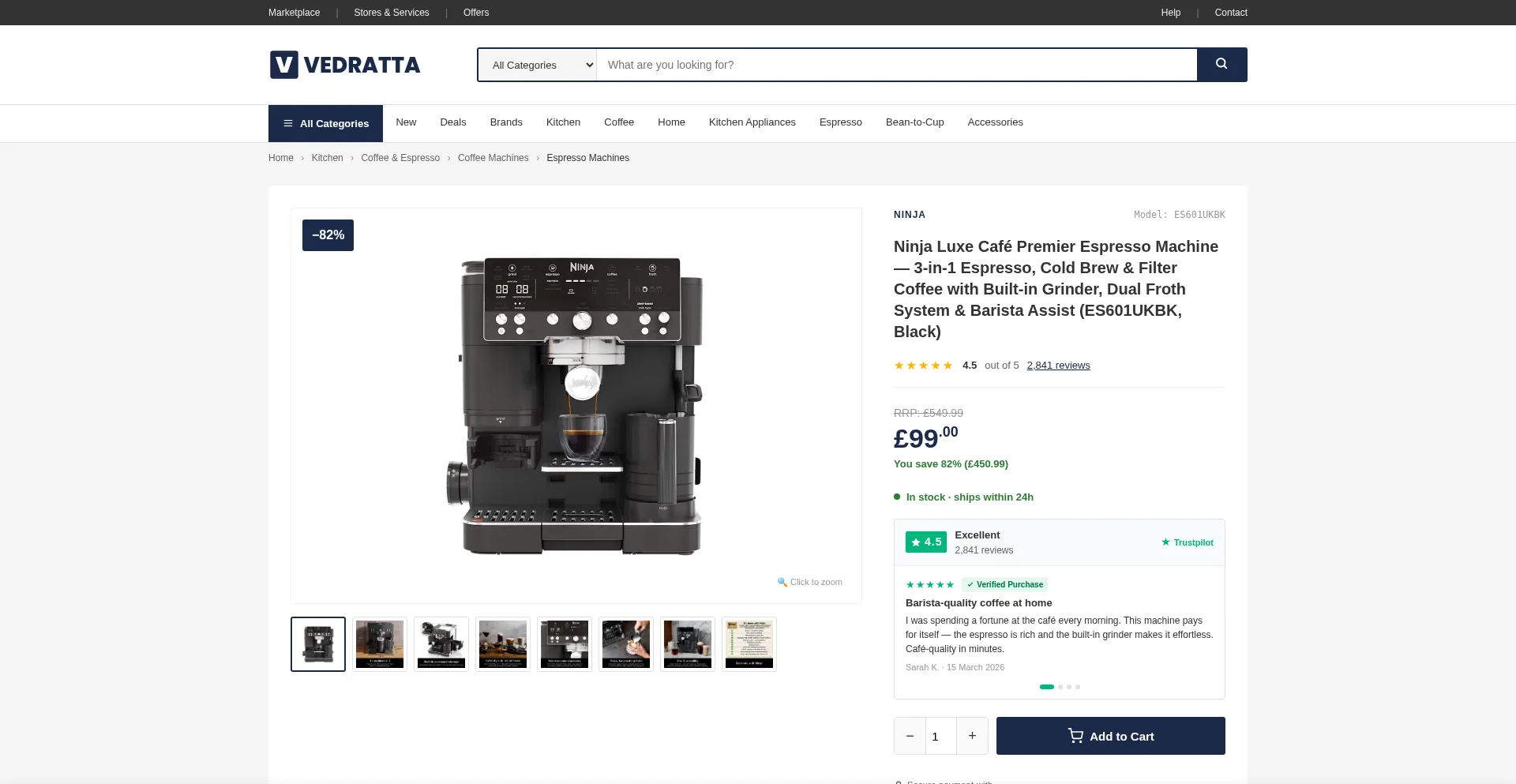
Task: Select the sixth product thumbnail
Action: click(626, 644)
